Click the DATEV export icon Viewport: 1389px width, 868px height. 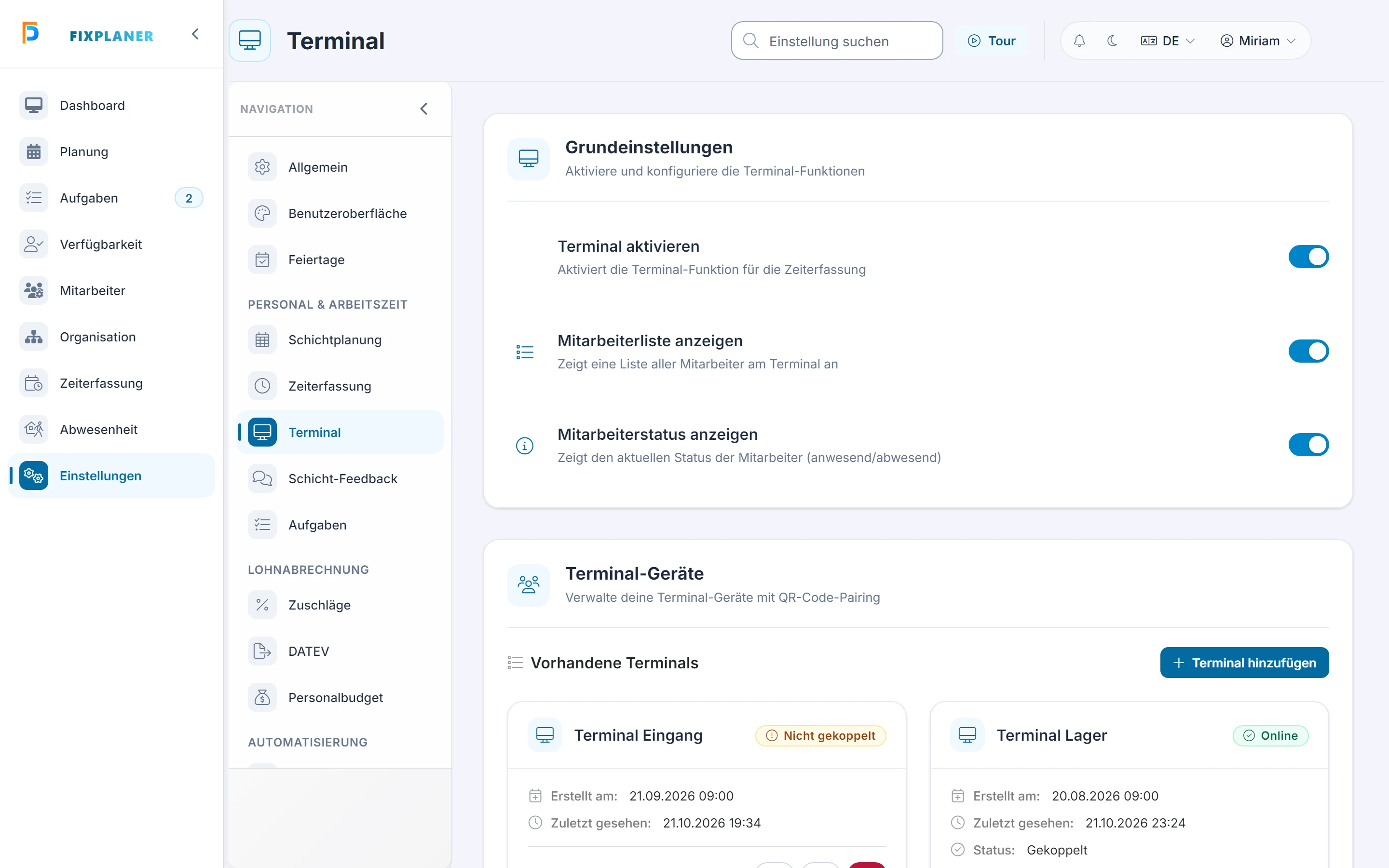point(262,651)
